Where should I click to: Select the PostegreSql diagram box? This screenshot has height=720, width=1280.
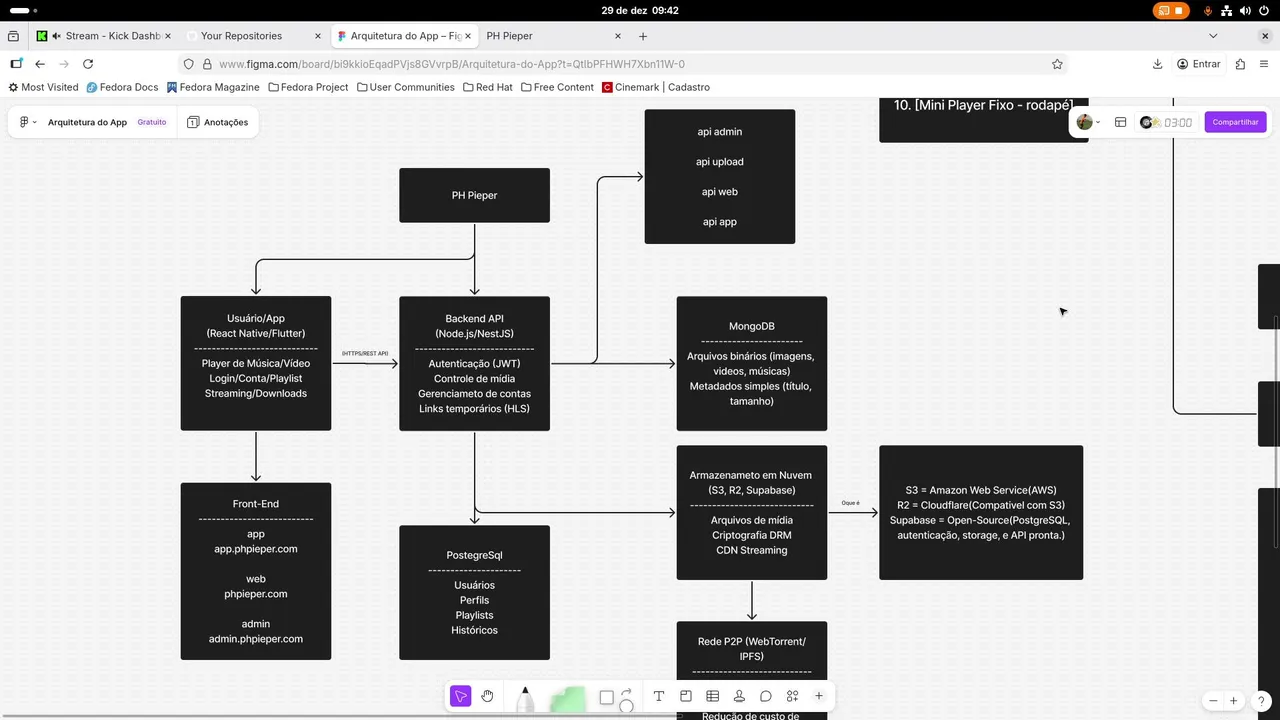474,592
